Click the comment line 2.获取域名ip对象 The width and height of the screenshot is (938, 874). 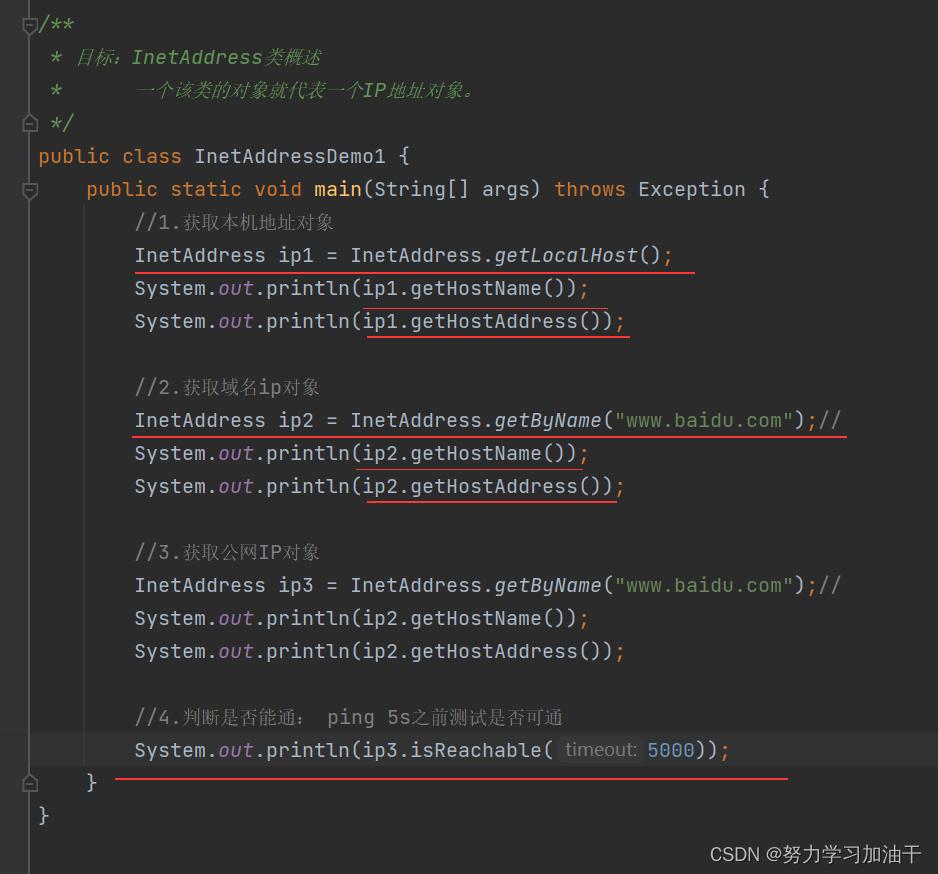(227, 387)
